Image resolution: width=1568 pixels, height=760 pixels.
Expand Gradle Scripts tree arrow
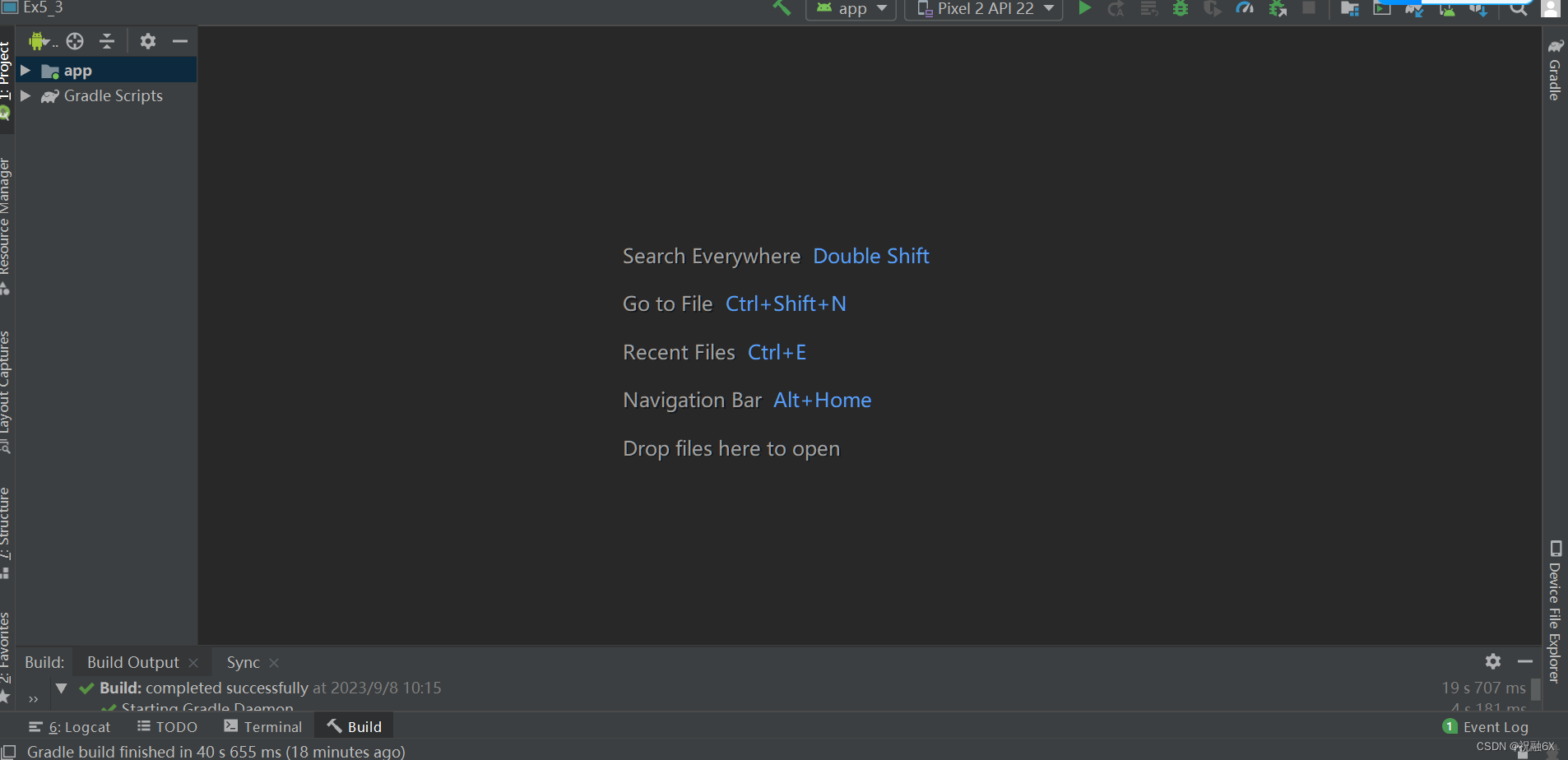coord(26,96)
